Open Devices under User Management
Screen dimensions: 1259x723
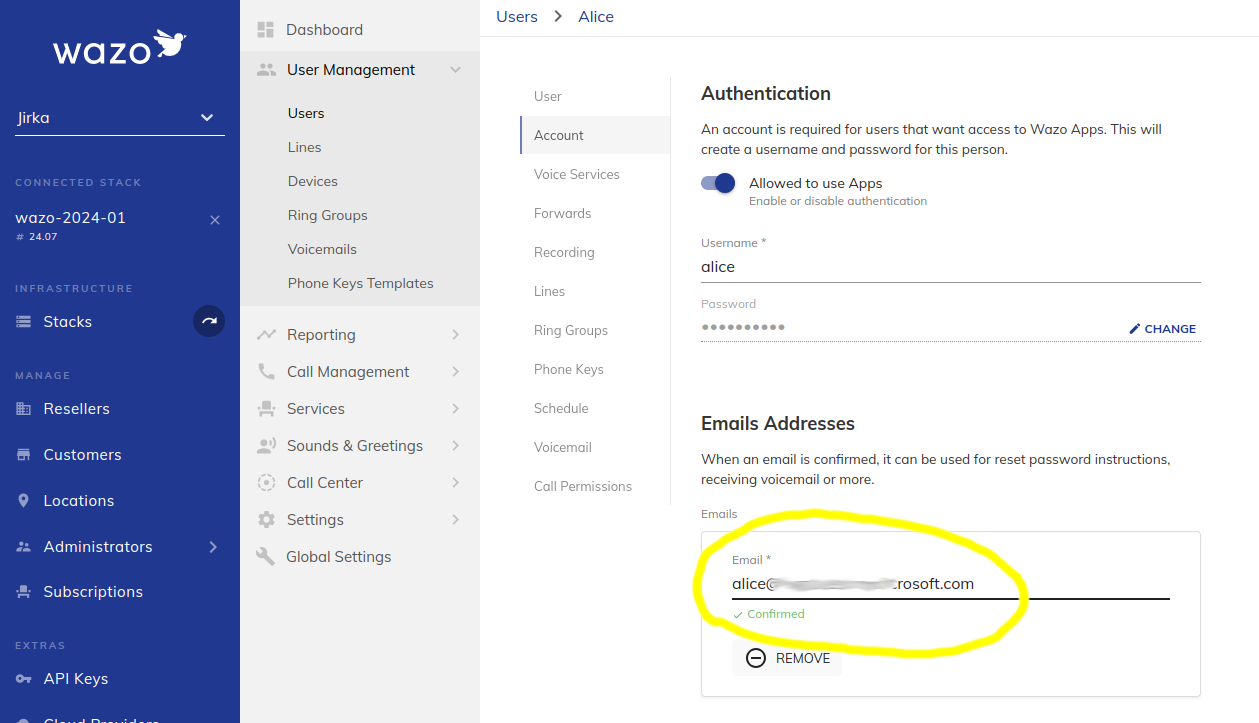[313, 181]
